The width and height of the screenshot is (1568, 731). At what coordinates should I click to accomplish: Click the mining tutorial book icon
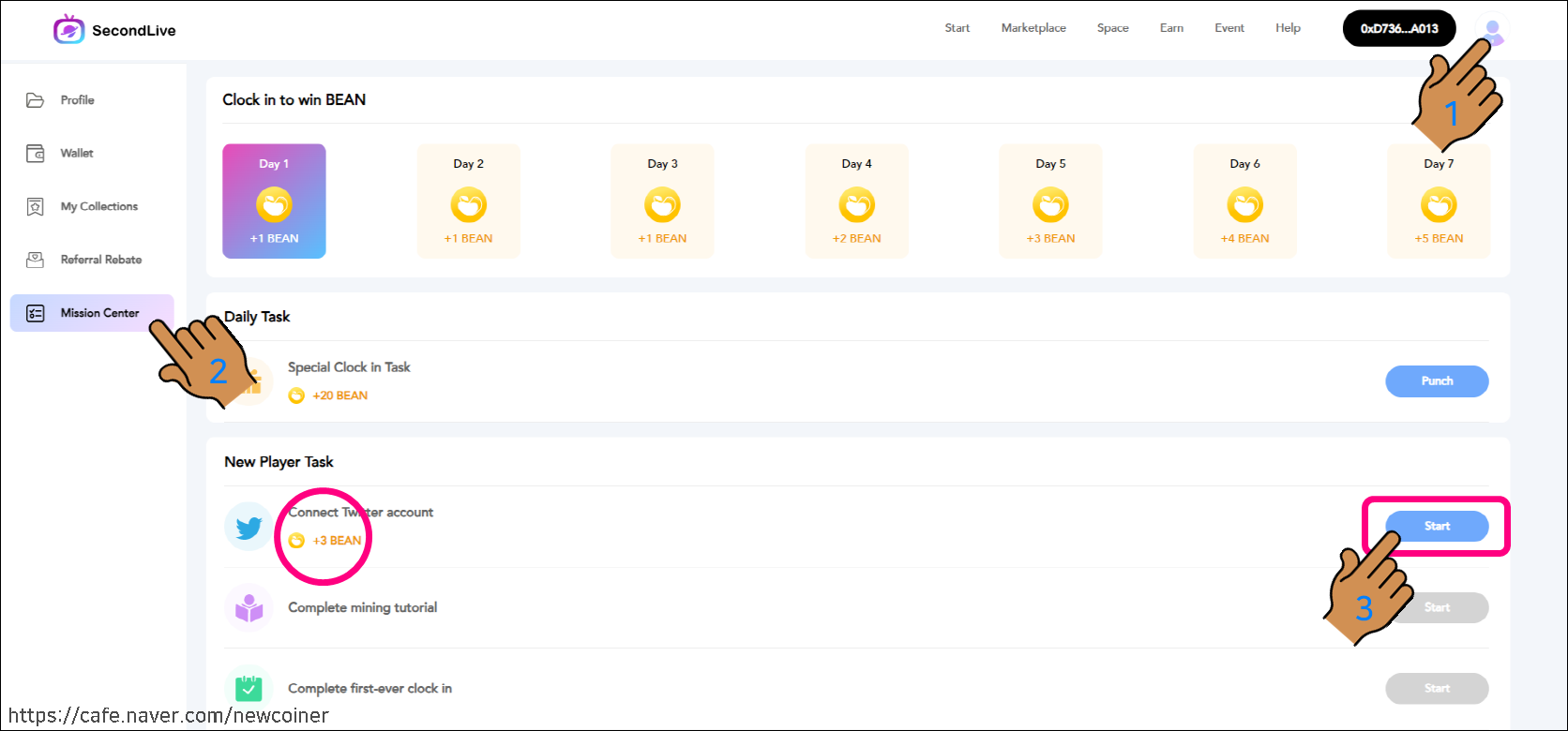[249, 608]
